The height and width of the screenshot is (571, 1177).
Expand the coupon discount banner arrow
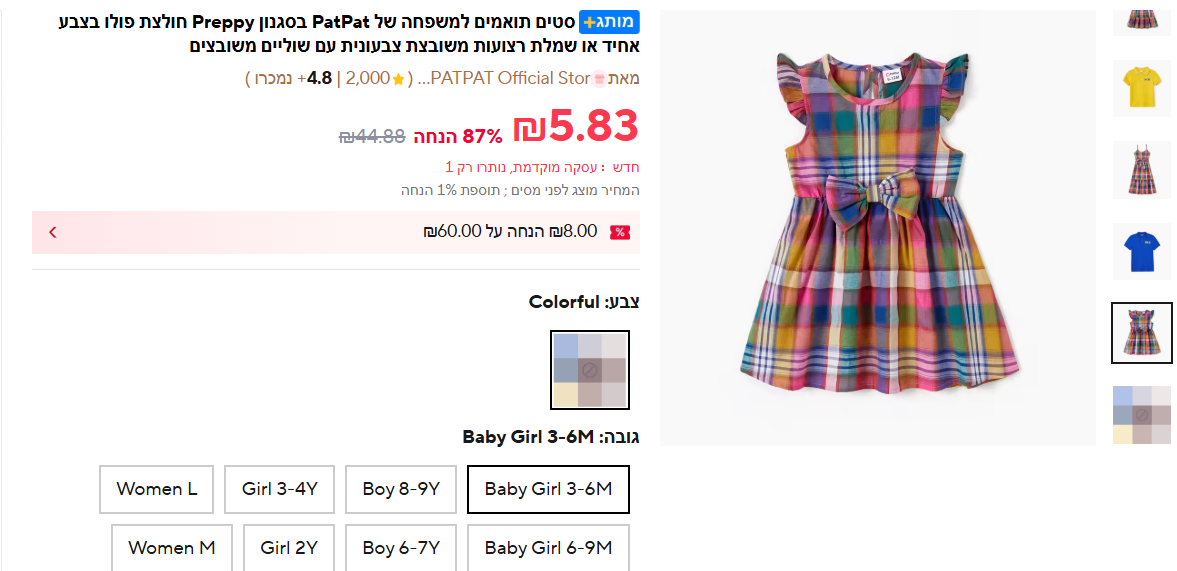tap(53, 232)
